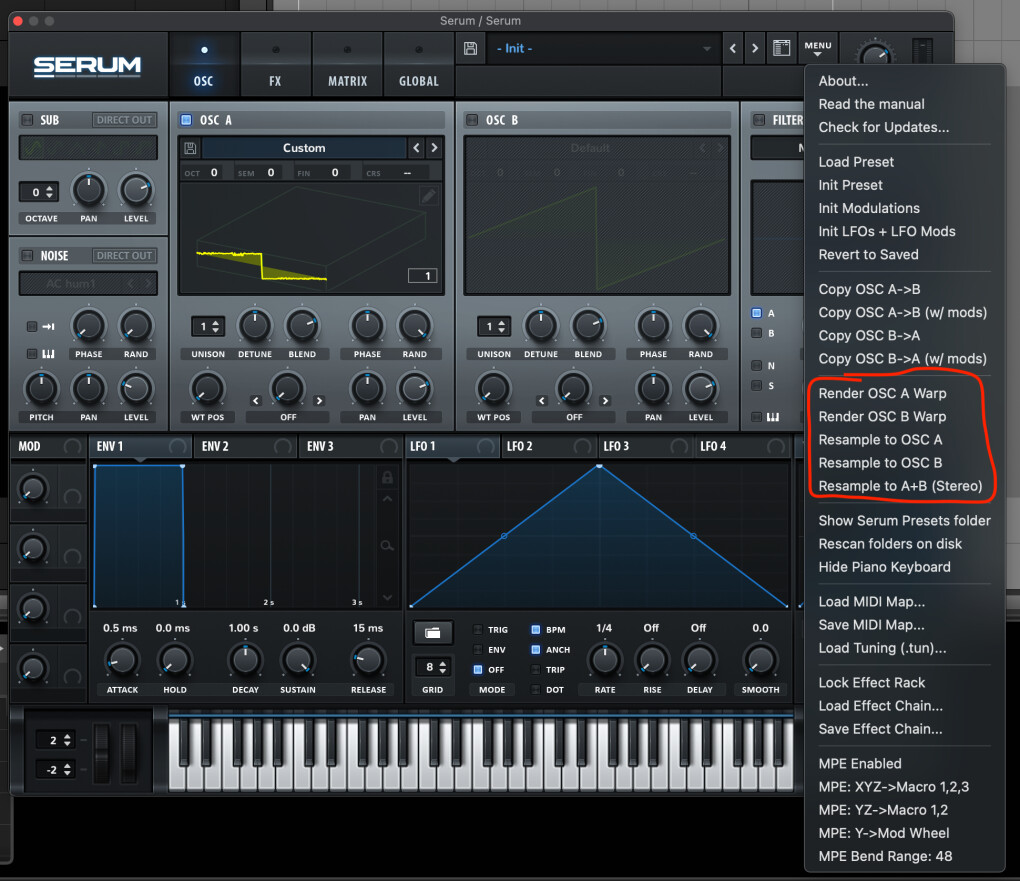Disable the OSC A power toggle
This screenshot has height=881, width=1020.
[186, 120]
